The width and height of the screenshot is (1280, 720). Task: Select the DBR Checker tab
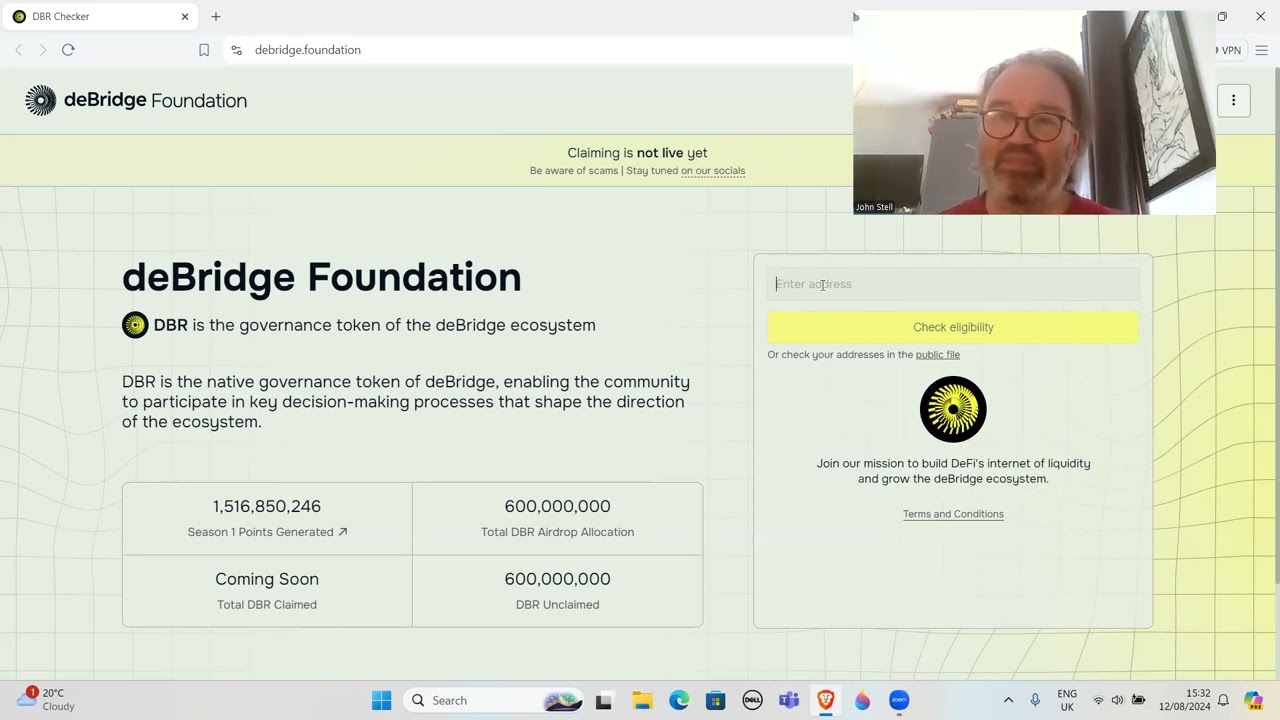(x=100, y=17)
